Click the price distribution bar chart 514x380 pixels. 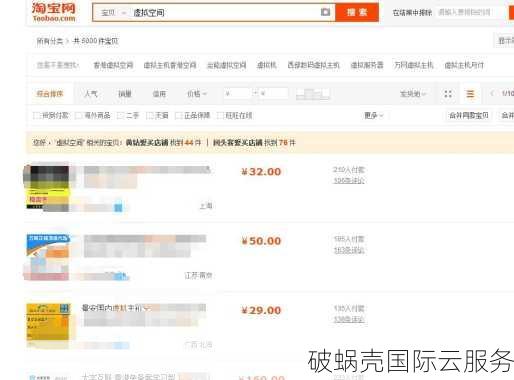coord(313,94)
